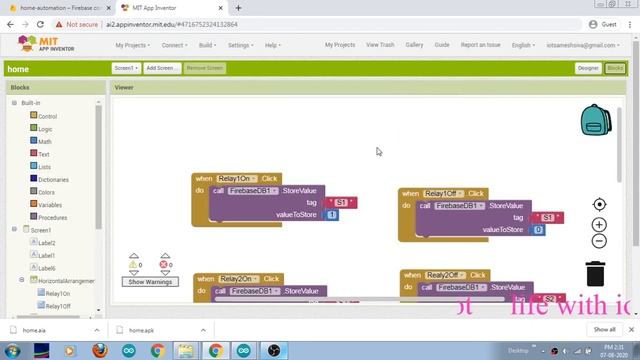Viewport: 640px width, 360px height.
Task: Click the trash can icon
Action: point(596,274)
